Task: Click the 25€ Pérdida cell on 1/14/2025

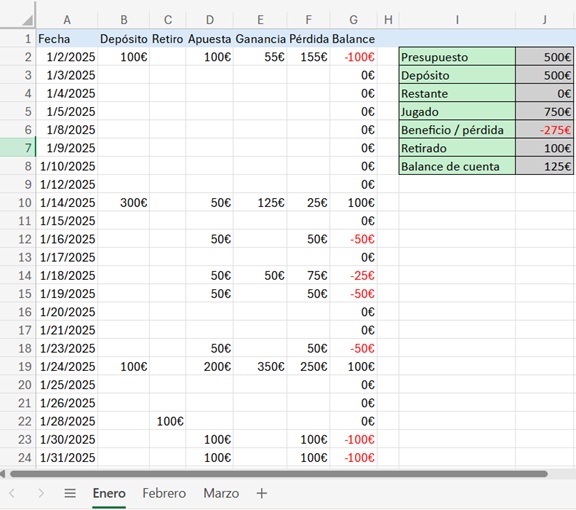Action: pos(309,202)
